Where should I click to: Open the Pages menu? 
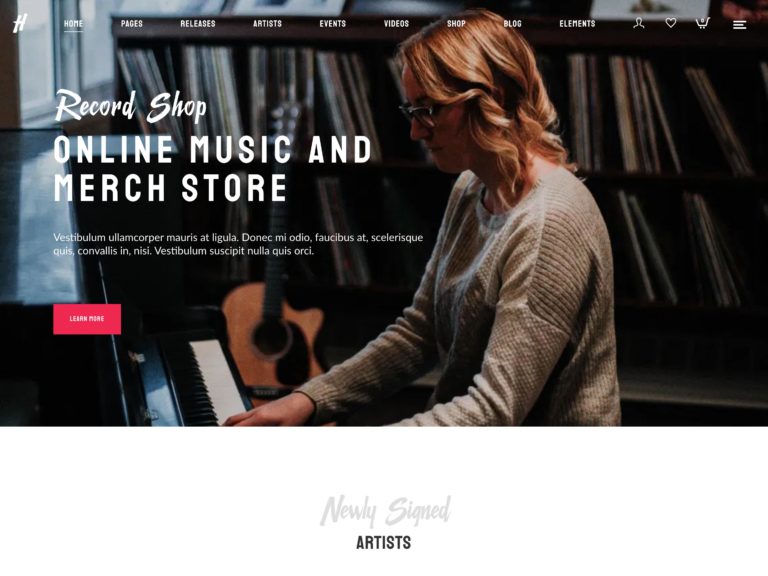132,24
